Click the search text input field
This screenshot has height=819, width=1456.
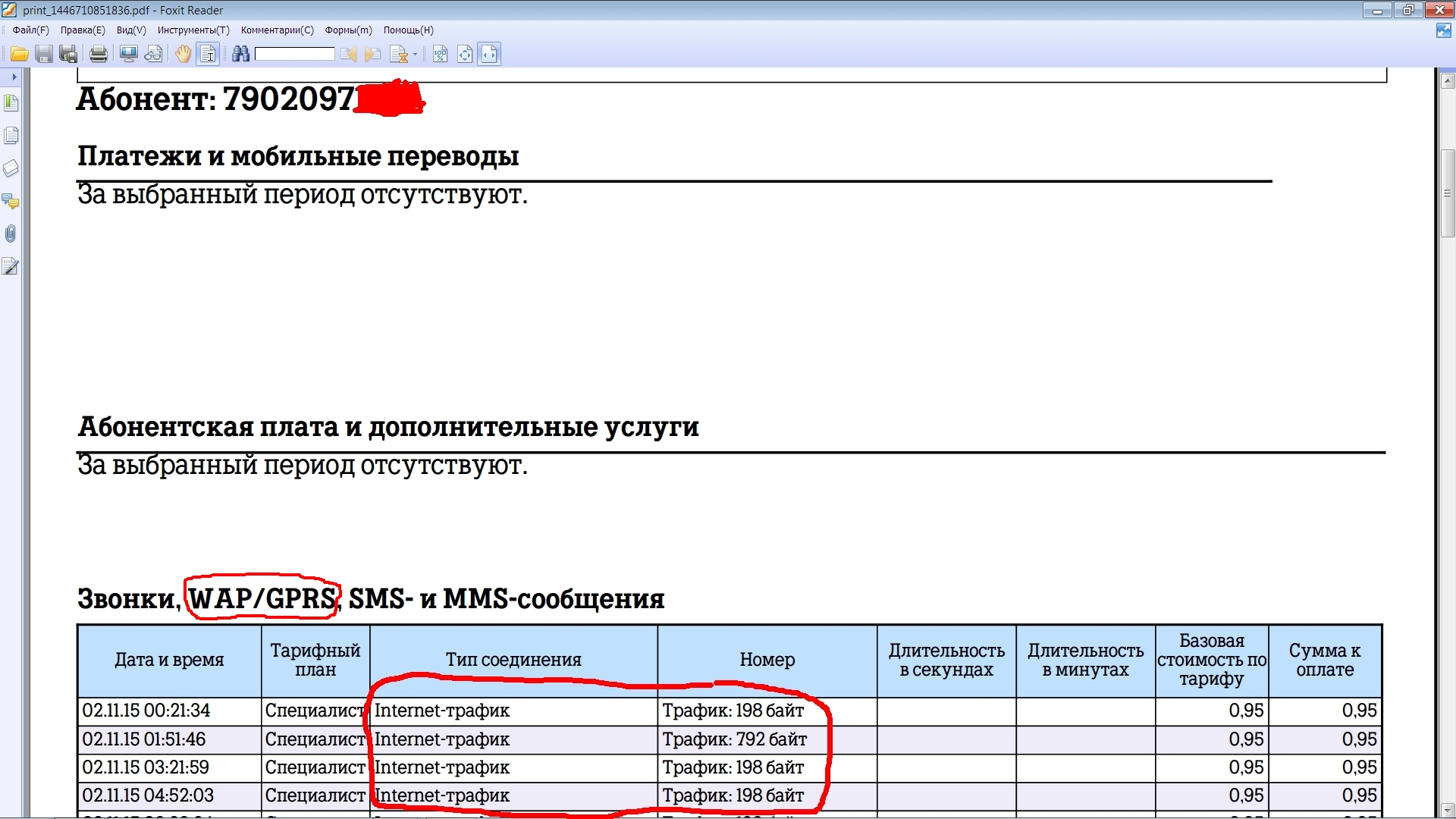(x=294, y=54)
